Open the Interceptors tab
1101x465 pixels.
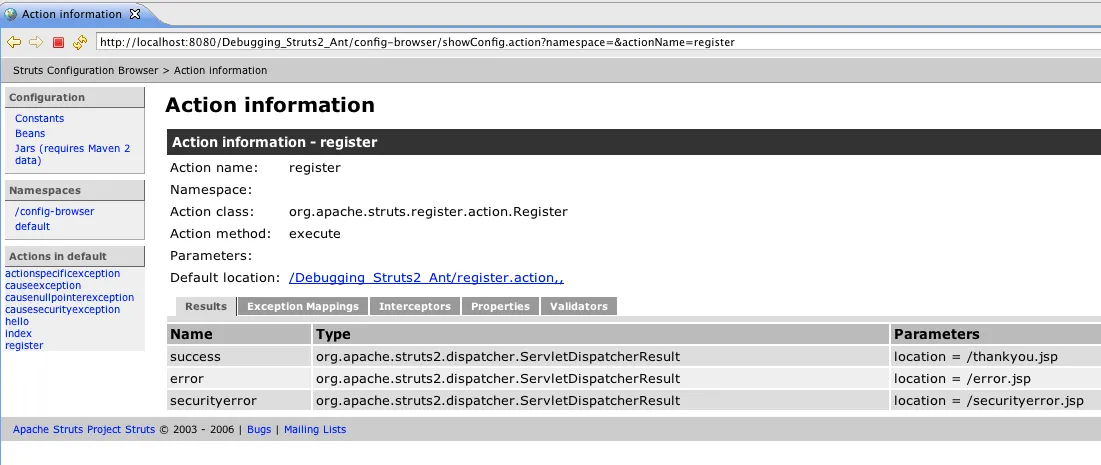[x=415, y=306]
